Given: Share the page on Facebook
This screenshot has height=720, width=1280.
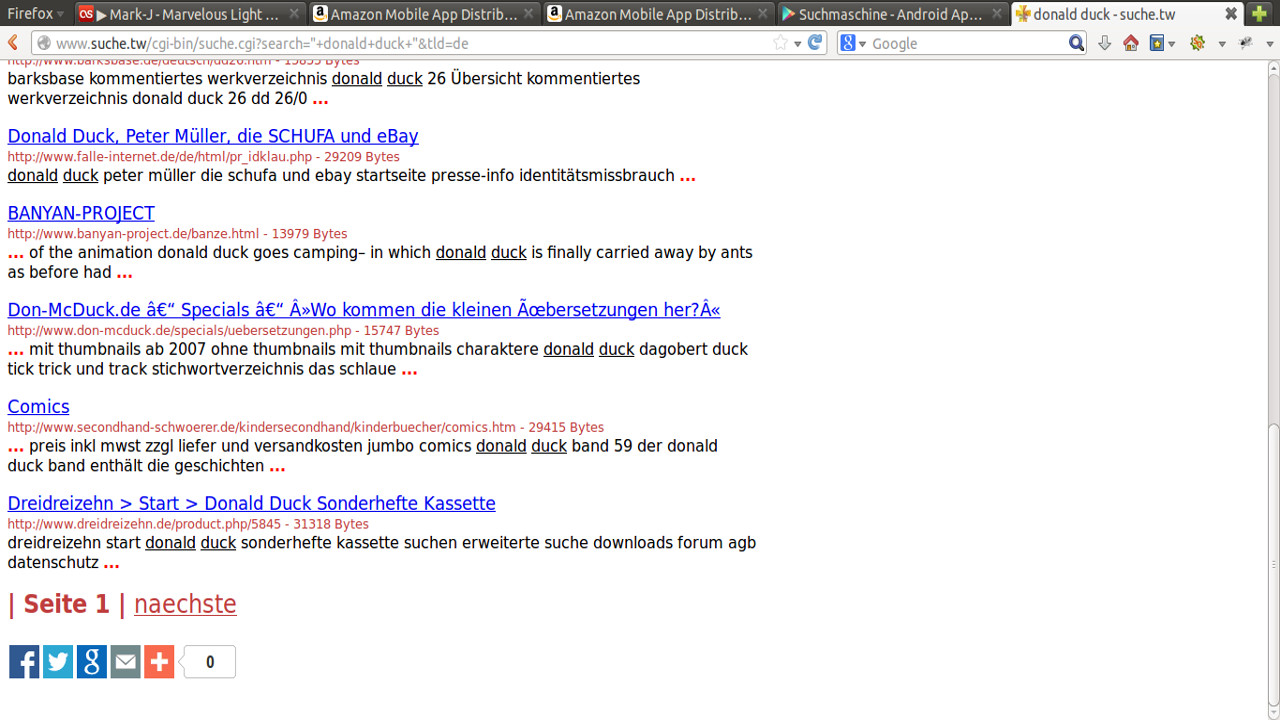Looking at the screenshot, I should pyautogui.click(x=24, y=662).
